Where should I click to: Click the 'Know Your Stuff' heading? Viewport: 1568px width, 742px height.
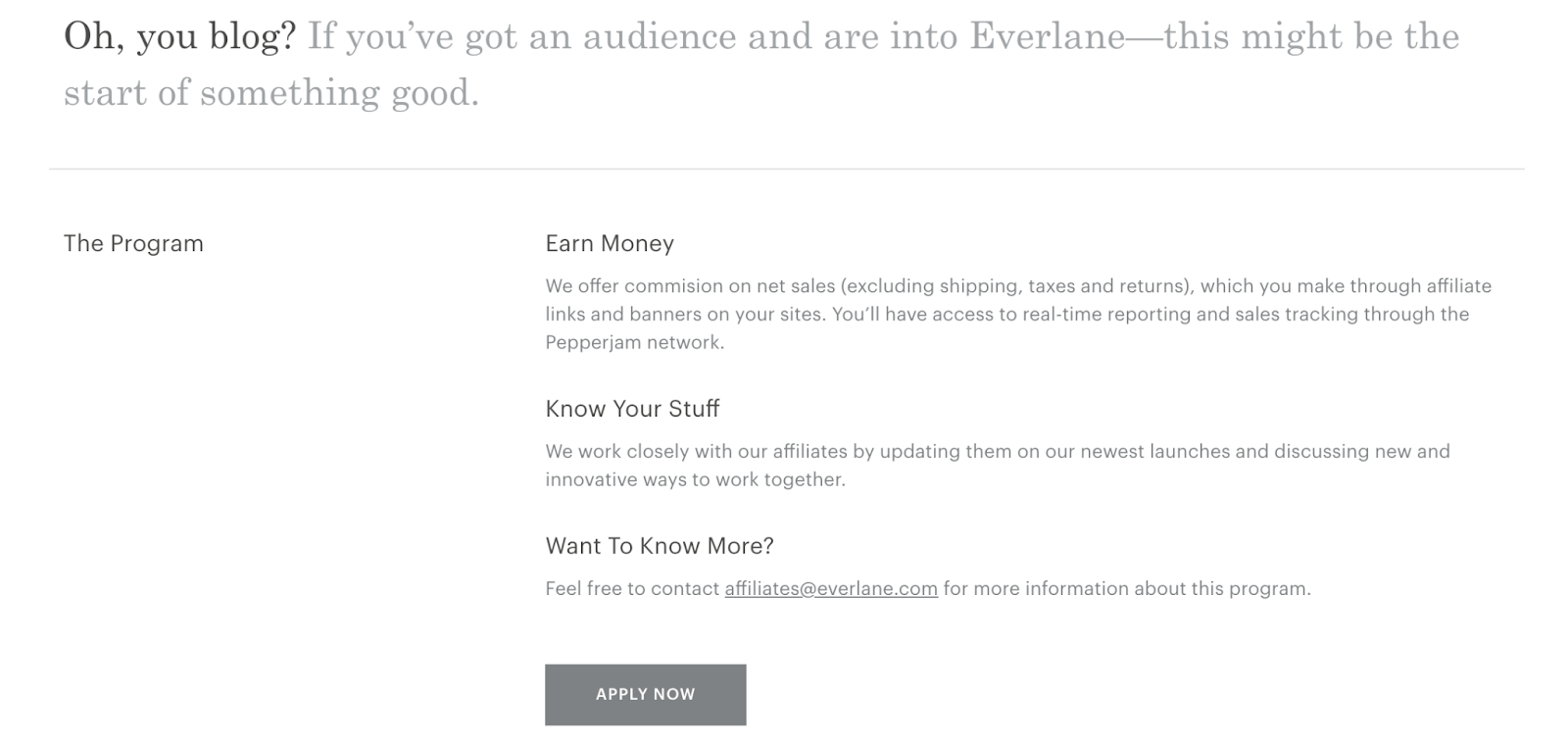632,409
